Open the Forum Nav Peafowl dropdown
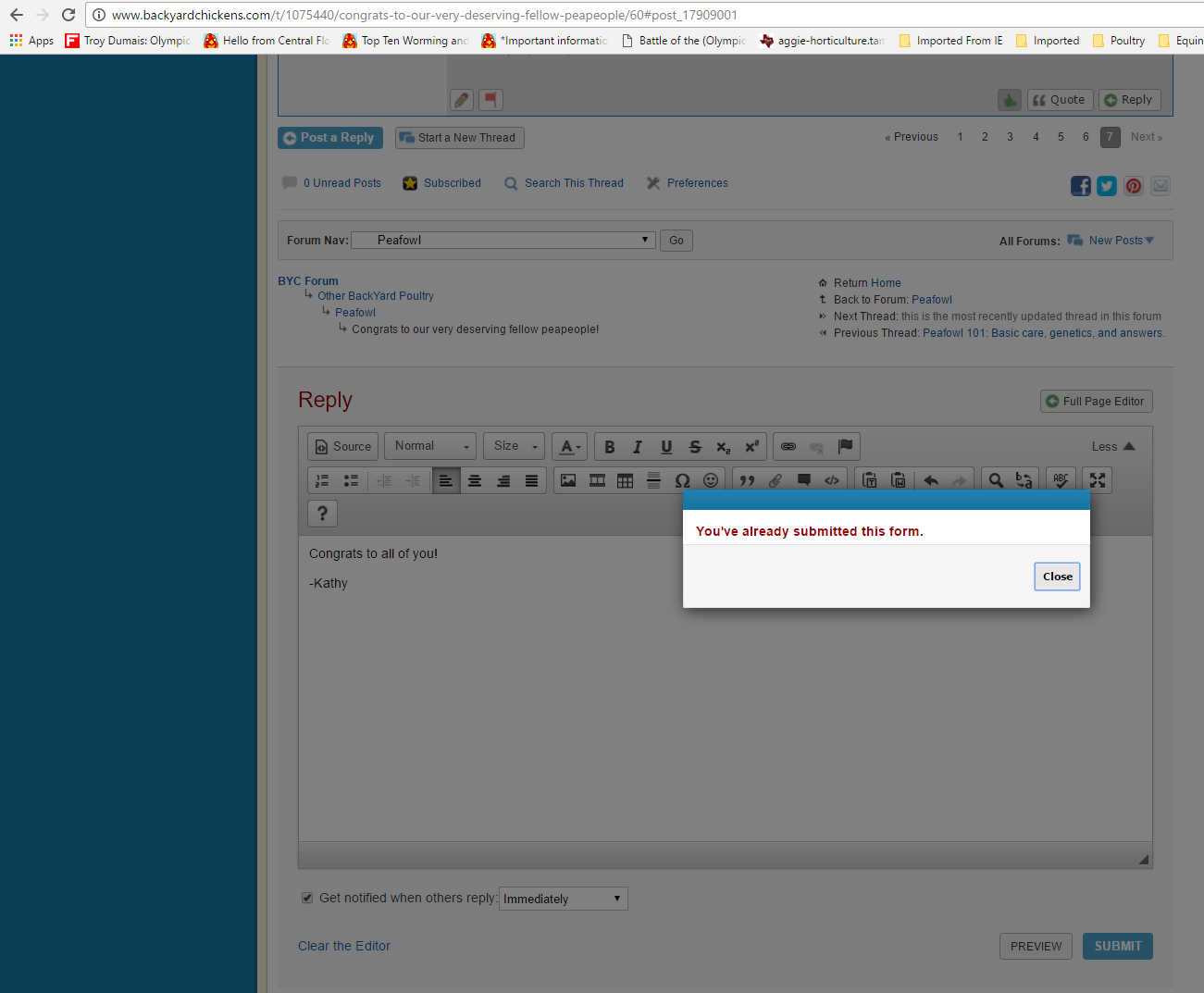The height and width of the screenshot is (993, 1204). [x=503, y=241]
